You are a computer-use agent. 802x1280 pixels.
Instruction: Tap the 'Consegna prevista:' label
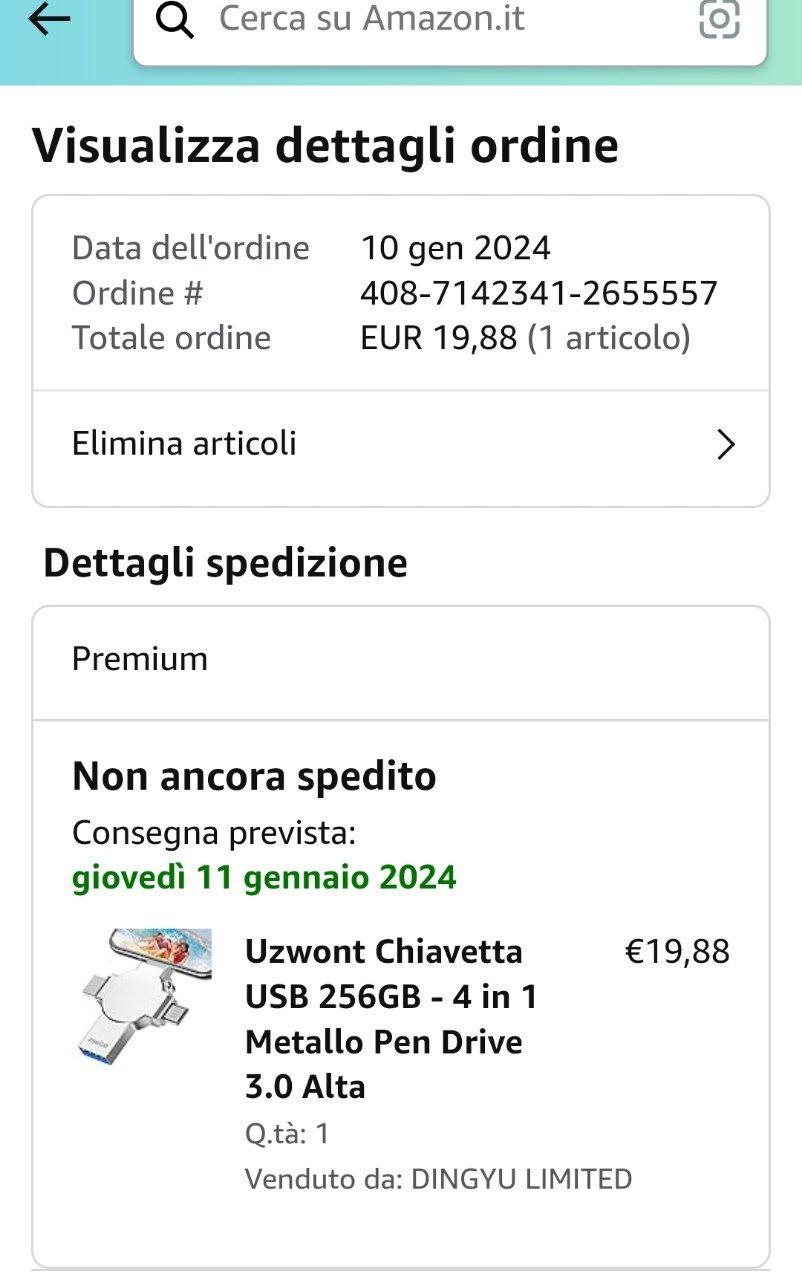214,832
